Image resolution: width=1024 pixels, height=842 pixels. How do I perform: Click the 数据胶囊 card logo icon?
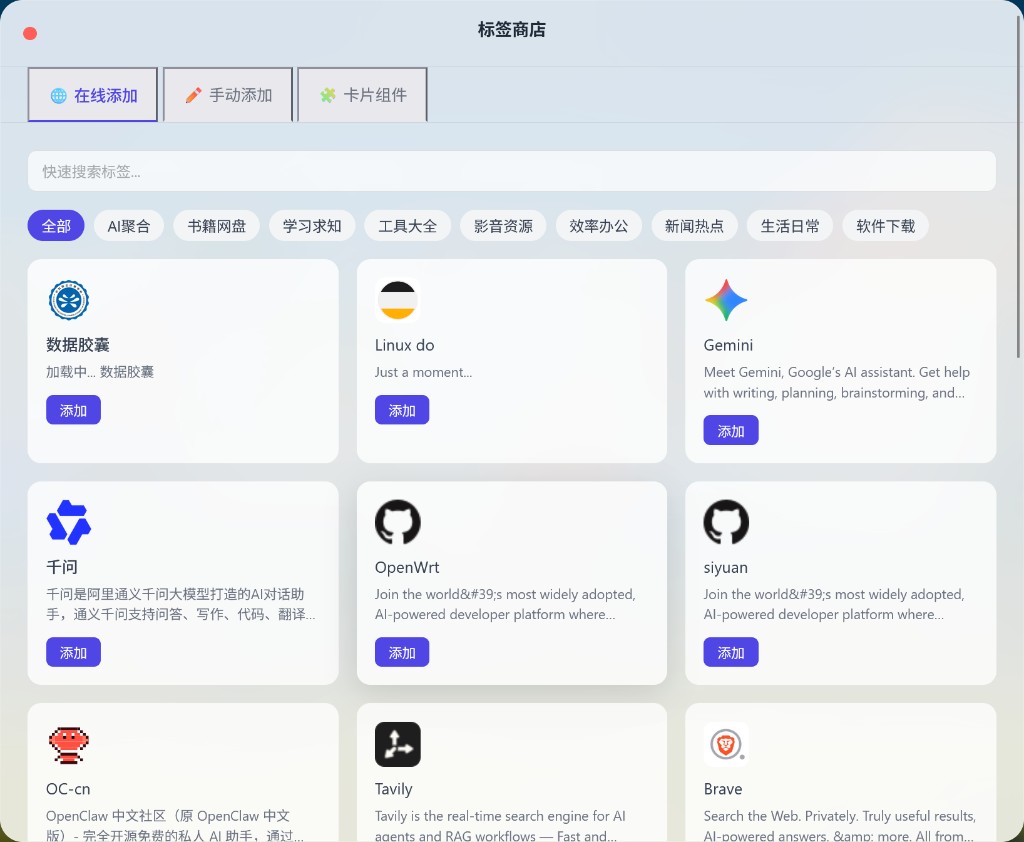69,300
